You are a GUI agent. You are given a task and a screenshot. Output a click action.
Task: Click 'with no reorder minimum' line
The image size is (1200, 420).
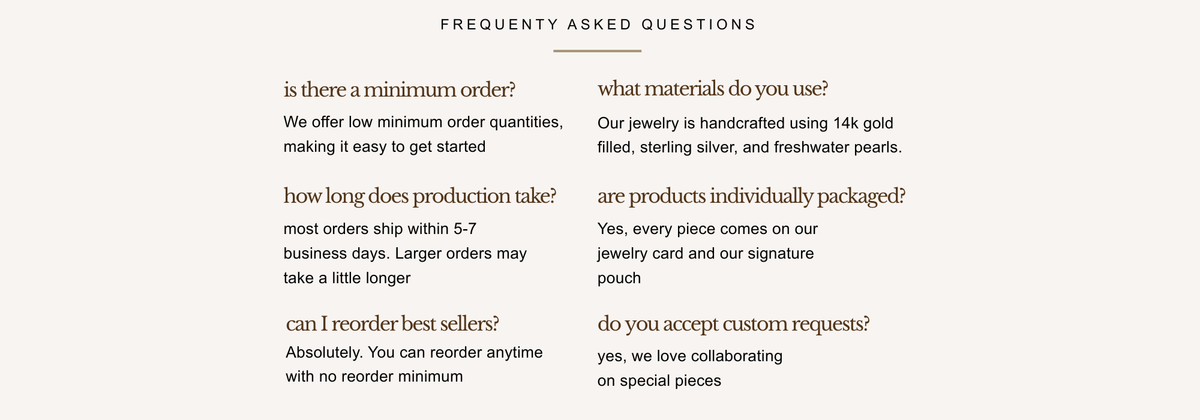[x=375, y=377]
